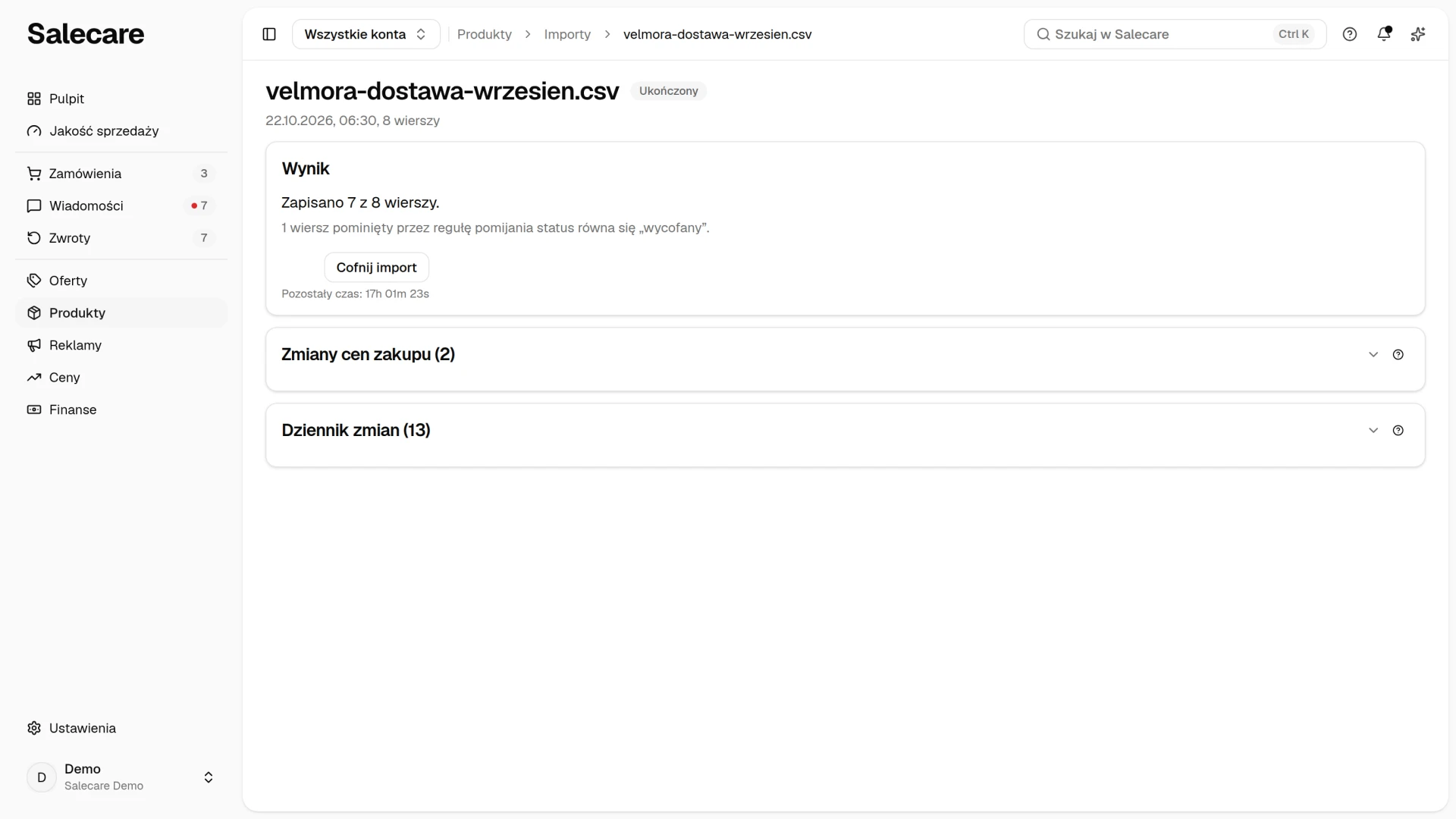
Task: Toggle the sidebar panel icon
Action: [x=269, y=34]
